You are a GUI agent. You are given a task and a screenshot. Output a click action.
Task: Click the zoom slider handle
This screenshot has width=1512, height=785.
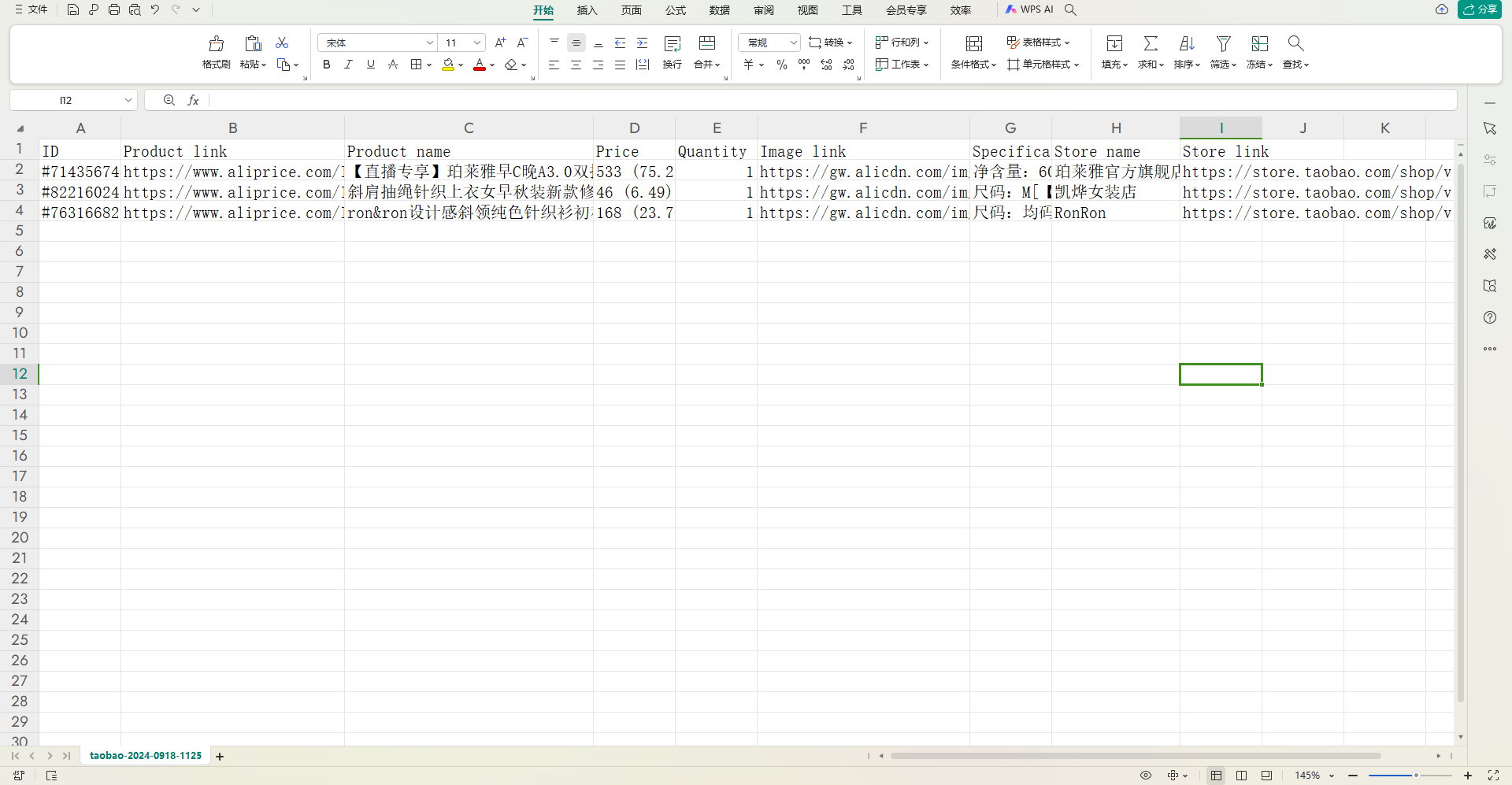point(1415,776)
